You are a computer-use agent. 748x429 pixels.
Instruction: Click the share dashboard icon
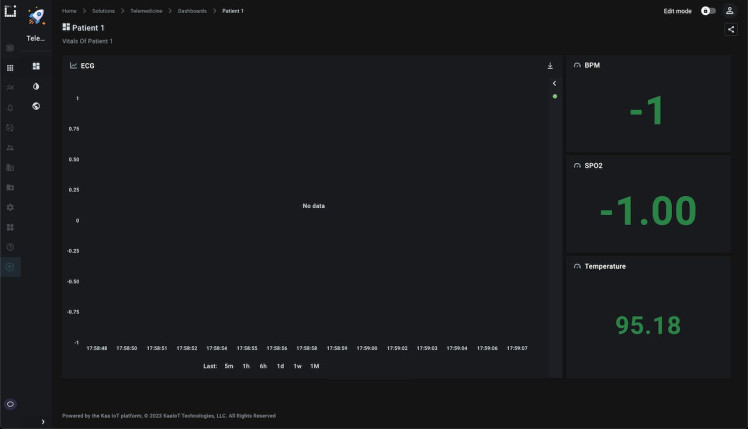(730, 30)
